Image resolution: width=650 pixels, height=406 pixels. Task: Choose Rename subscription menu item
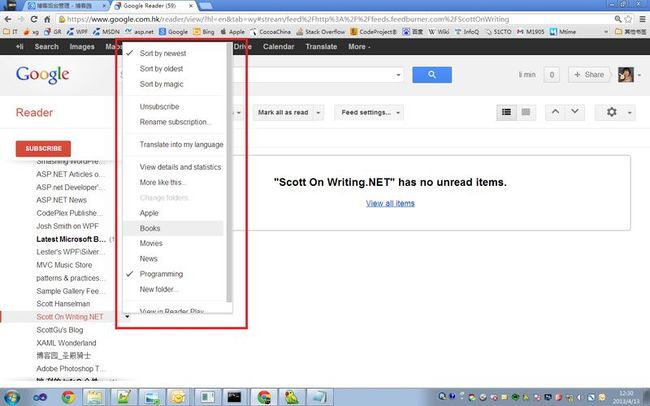coord(173,122)
